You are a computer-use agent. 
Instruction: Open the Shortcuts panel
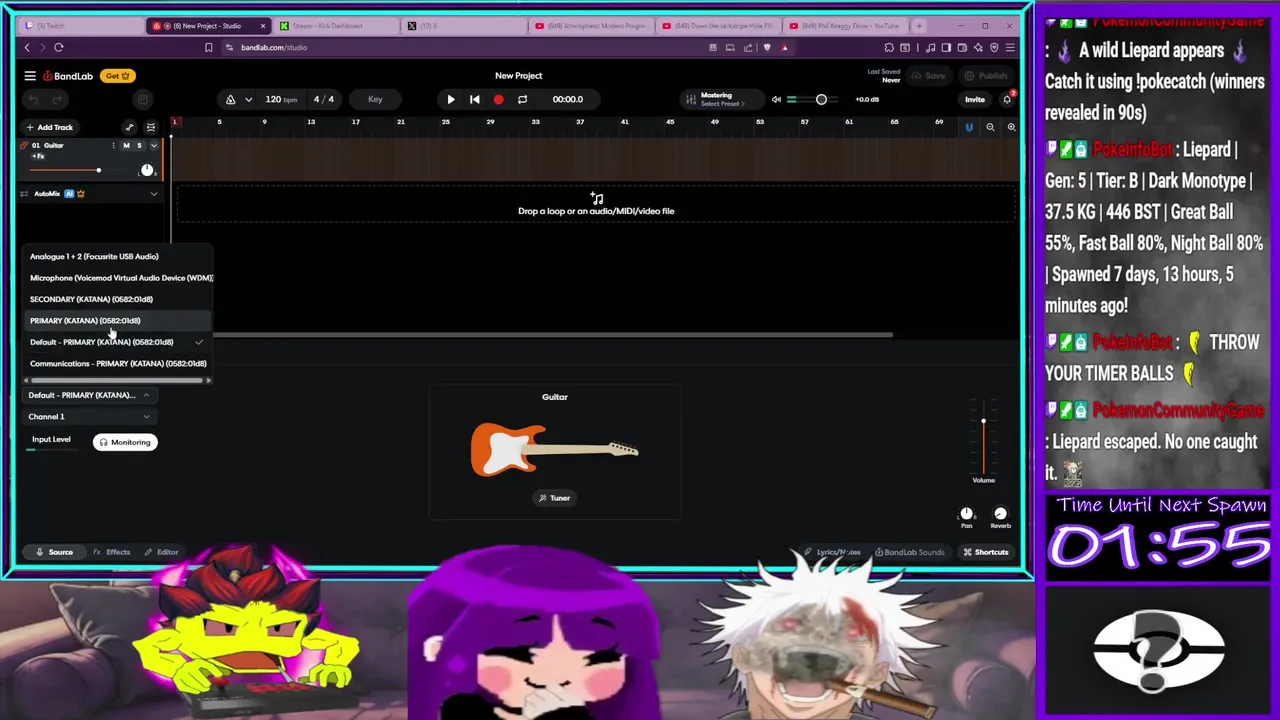pos(985,552)
